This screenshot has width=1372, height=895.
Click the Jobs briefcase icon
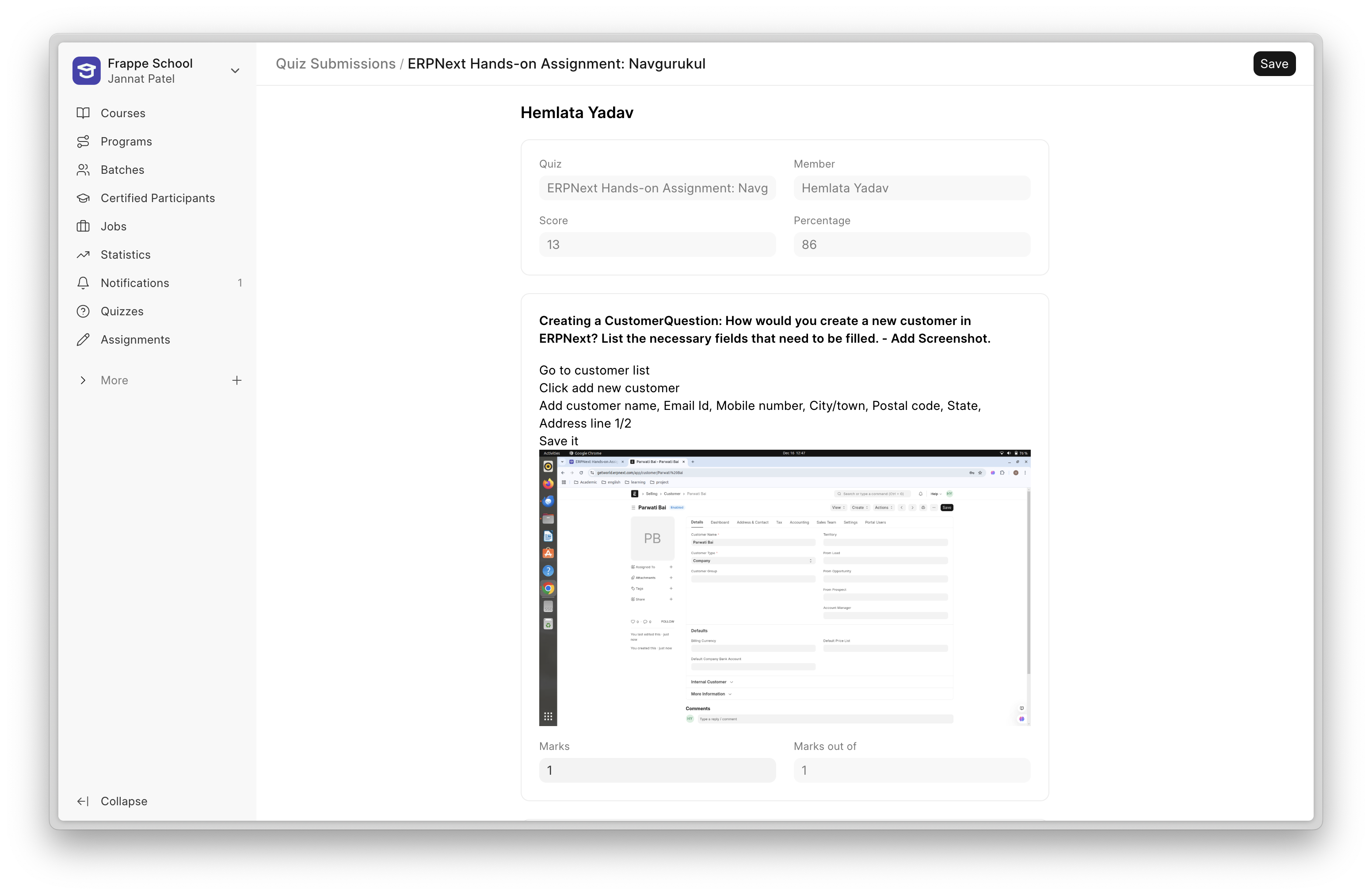coord(83,226)
